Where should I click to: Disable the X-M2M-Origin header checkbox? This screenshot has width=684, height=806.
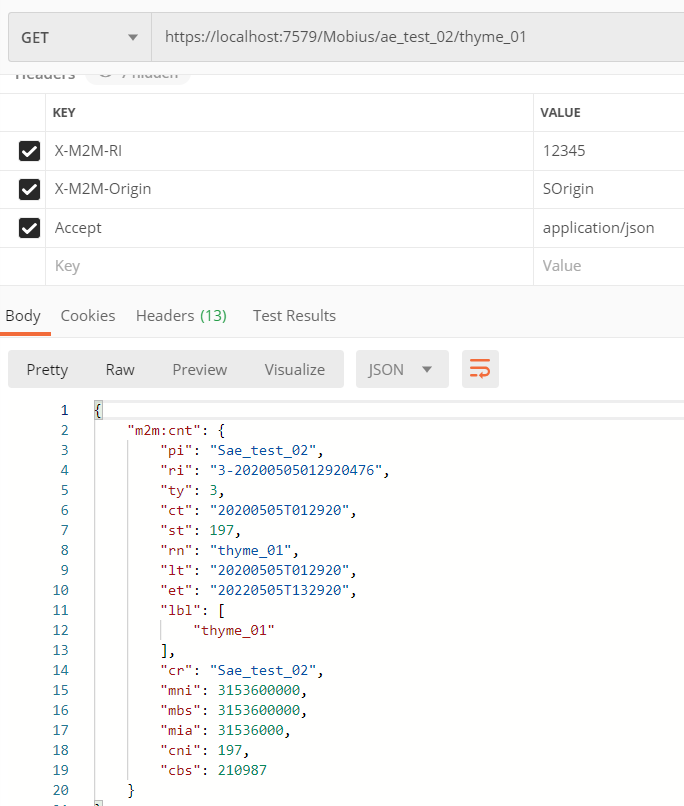point(29,189)
